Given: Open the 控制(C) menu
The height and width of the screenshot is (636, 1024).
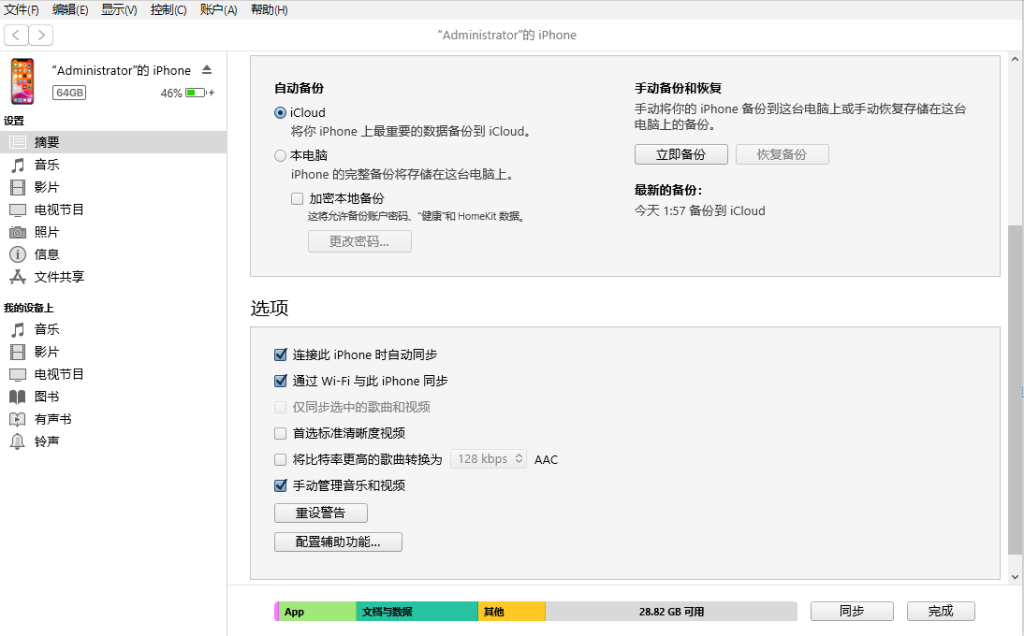Looking at the screenshot, I should [168, 10].
